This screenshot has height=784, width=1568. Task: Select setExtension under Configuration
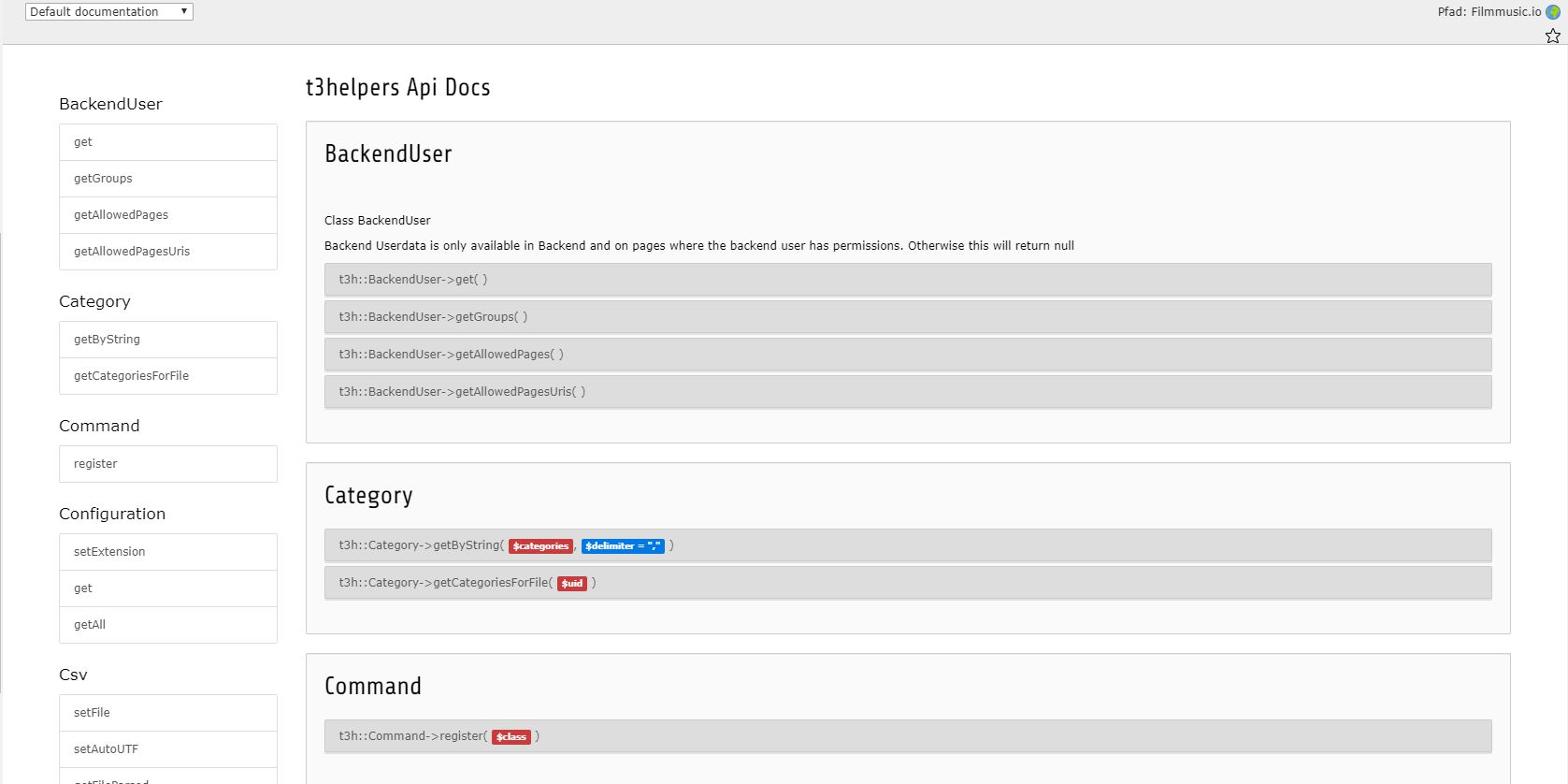168,552
